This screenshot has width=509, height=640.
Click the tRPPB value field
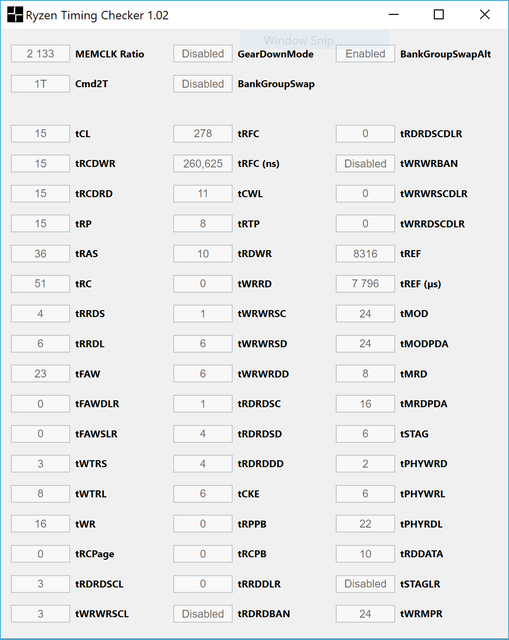(203, 524)
